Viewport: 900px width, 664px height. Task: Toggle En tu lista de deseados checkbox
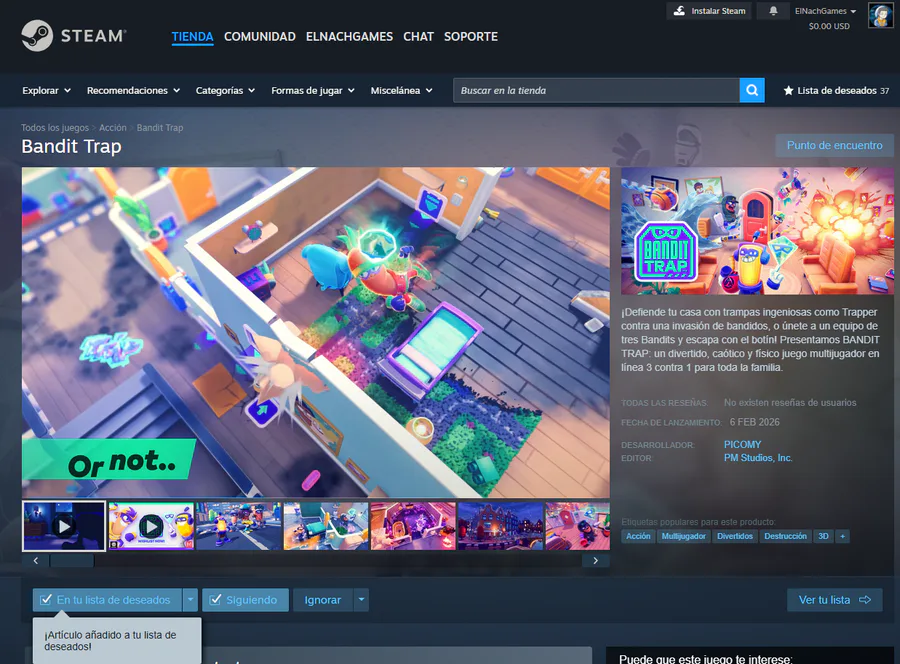click(x=107, y=600)
